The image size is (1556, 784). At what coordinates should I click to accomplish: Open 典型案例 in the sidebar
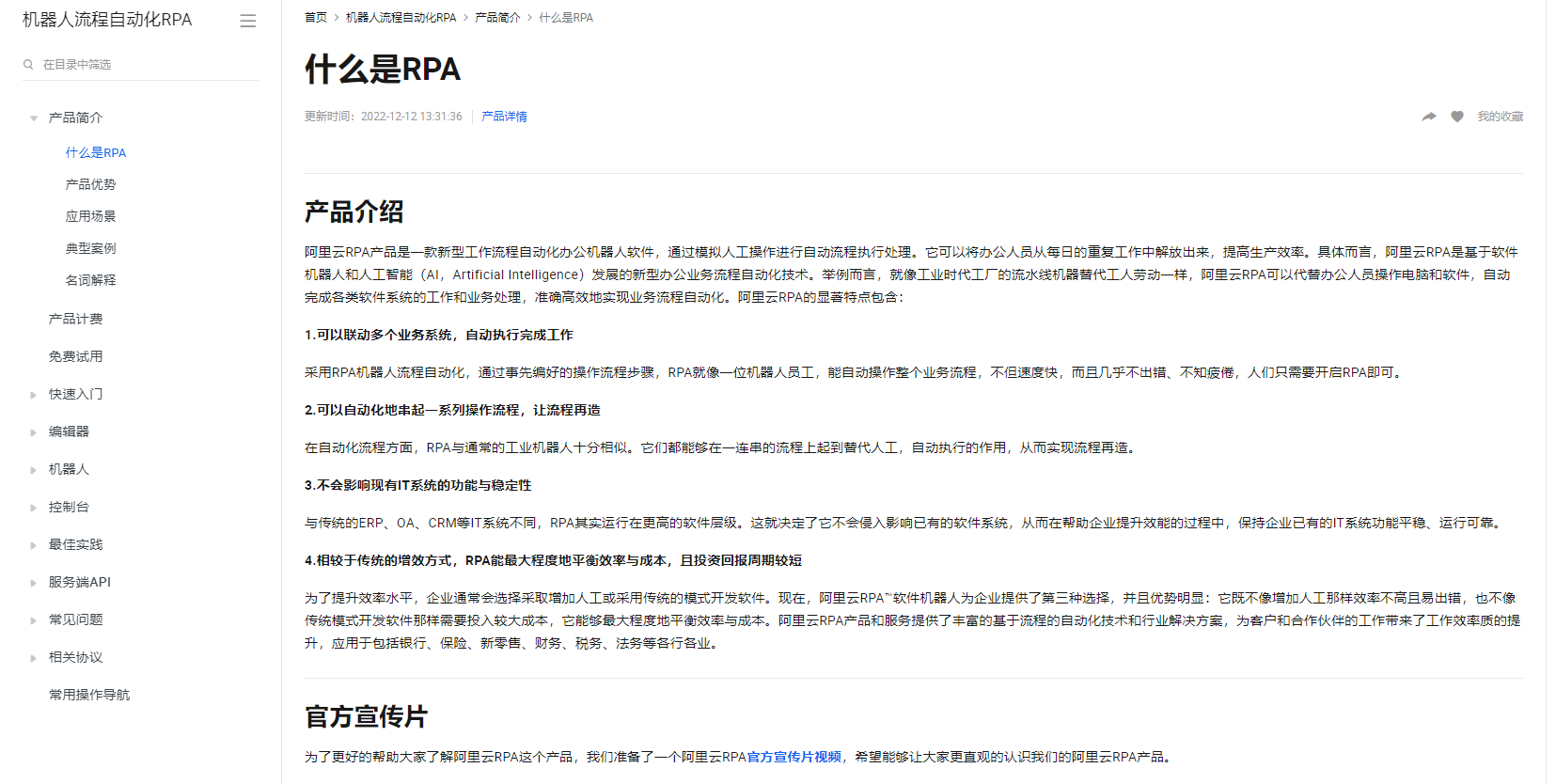point(91,248)
